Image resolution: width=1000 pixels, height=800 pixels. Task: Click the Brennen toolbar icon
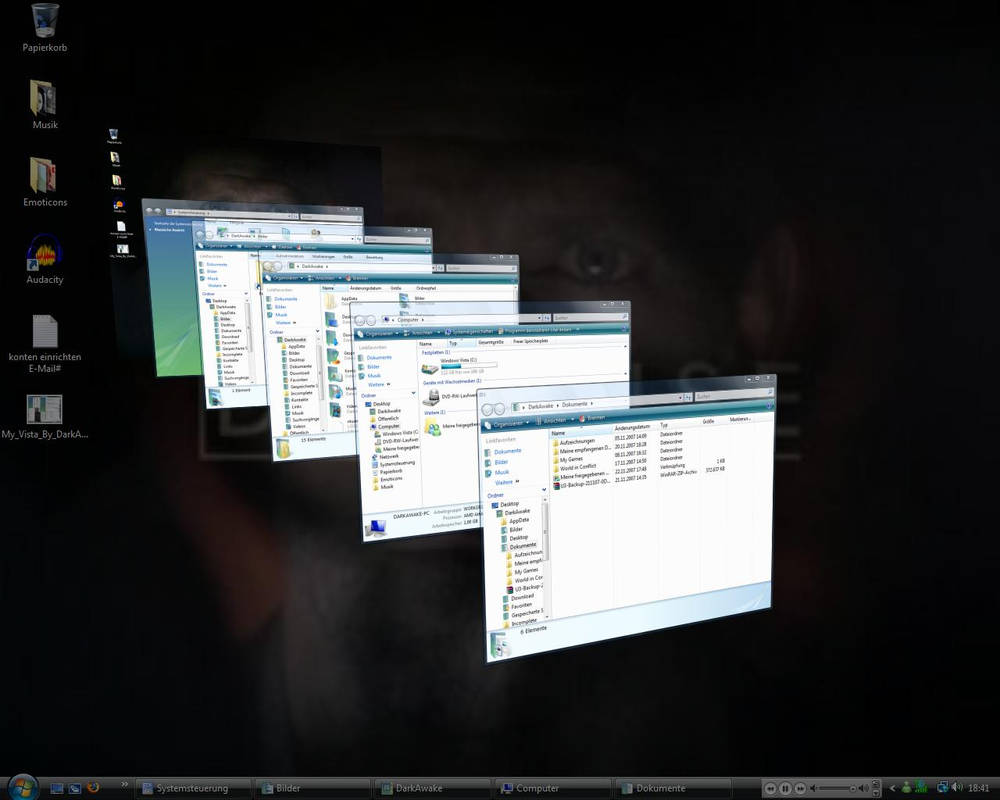tap(592, 418)
